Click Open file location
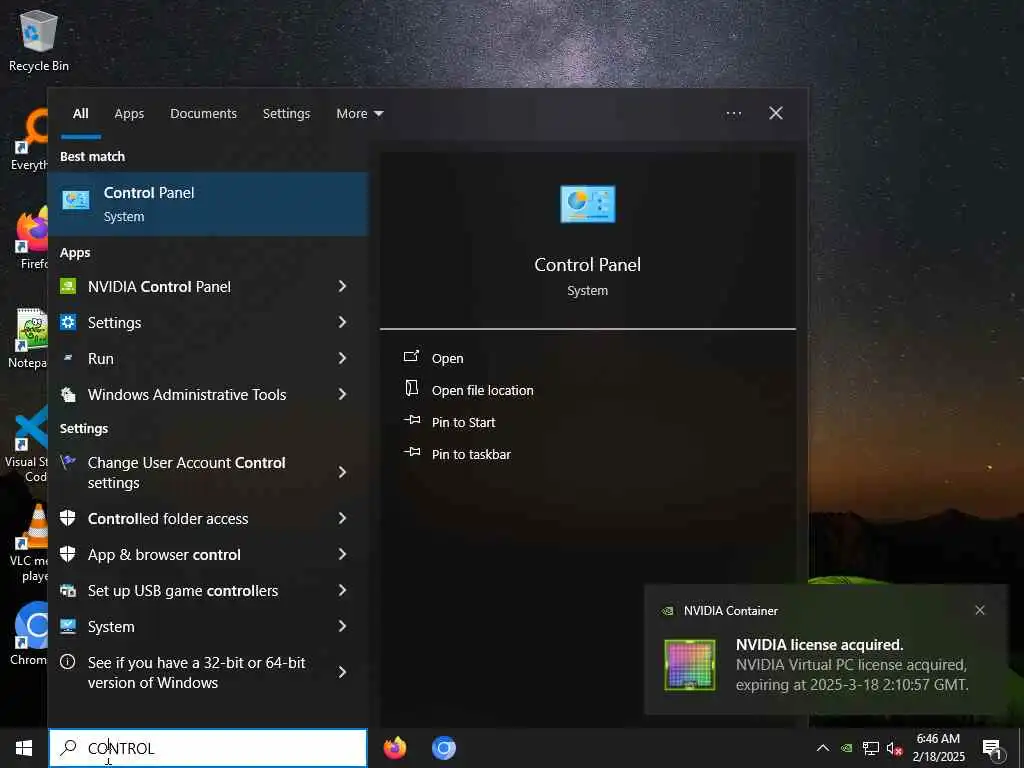The image size is (1024, 768). click(x=483, y=391)
